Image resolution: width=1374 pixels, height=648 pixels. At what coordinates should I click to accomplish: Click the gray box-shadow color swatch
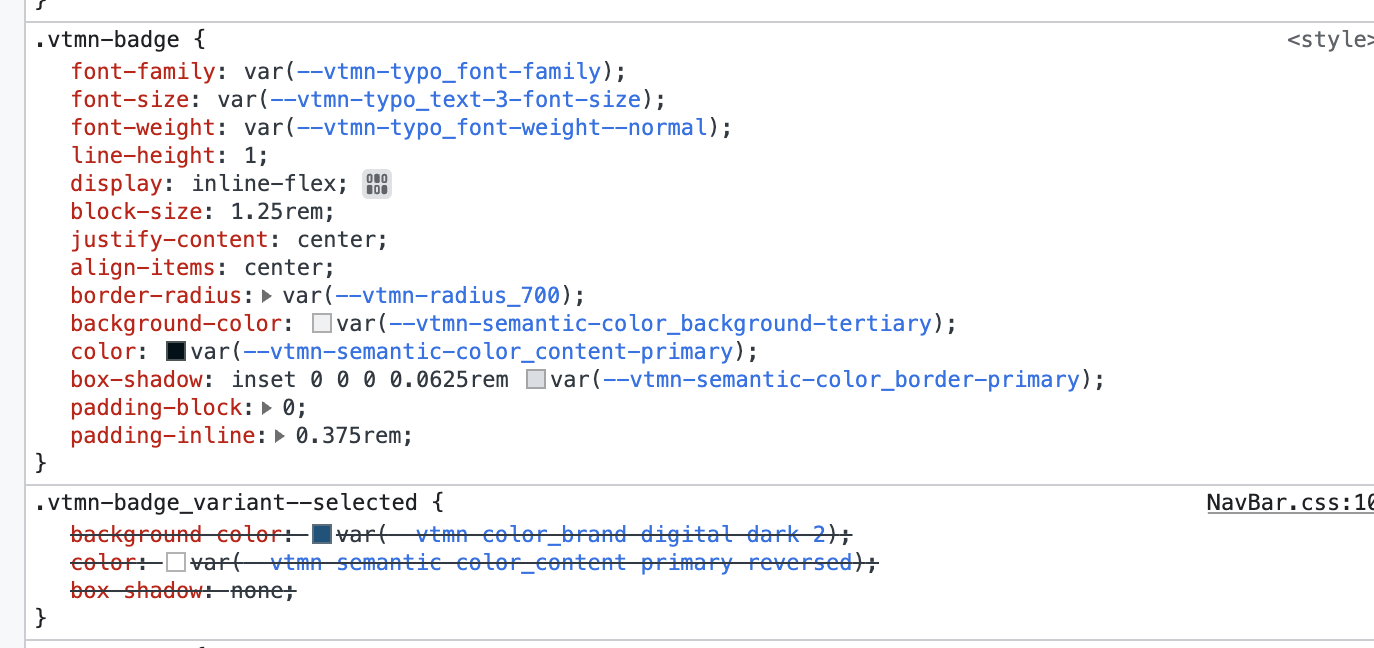[x=535, y=378]
